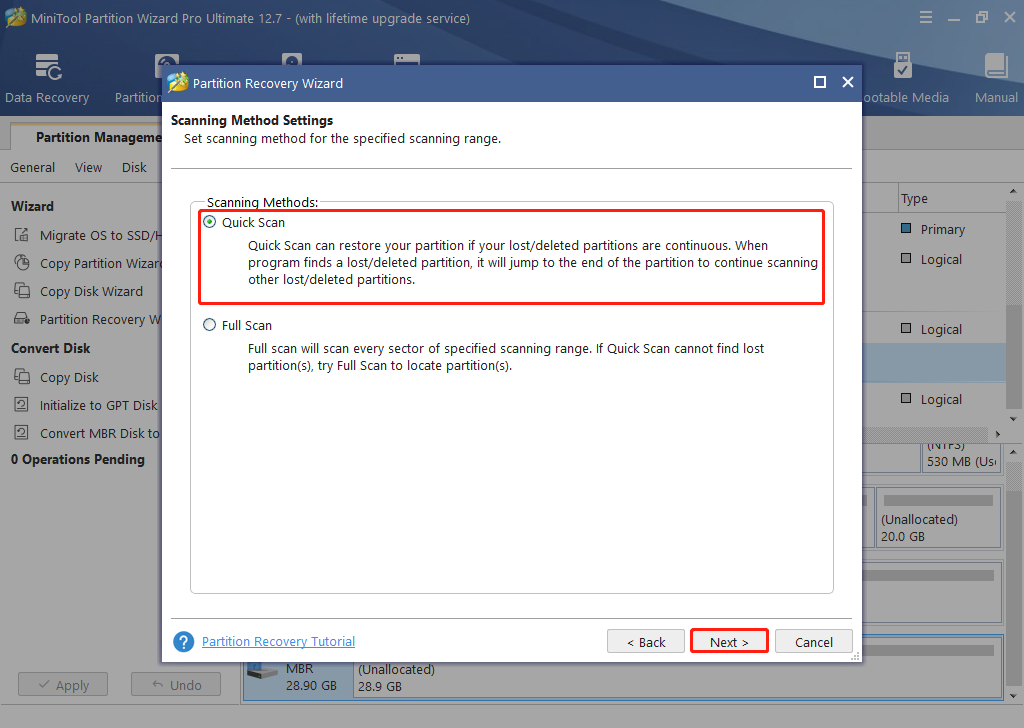The height and width of the screenshot is (728, 1024).
Task: Click the Undo button
Action: pos(176,684)
